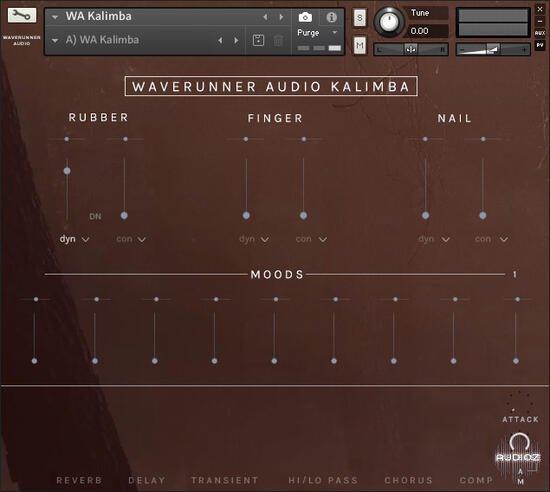The height and width of the screenshot is (492, 550).
Task: Open the Purge dropdown menu
Action: point(317,33)
